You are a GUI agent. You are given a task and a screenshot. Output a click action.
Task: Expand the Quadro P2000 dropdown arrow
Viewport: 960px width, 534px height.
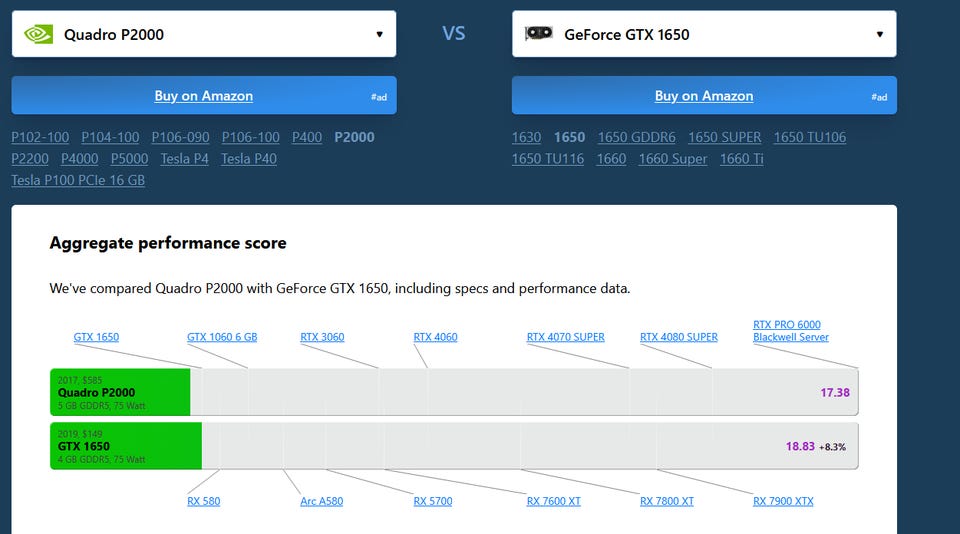click(379, 34)
